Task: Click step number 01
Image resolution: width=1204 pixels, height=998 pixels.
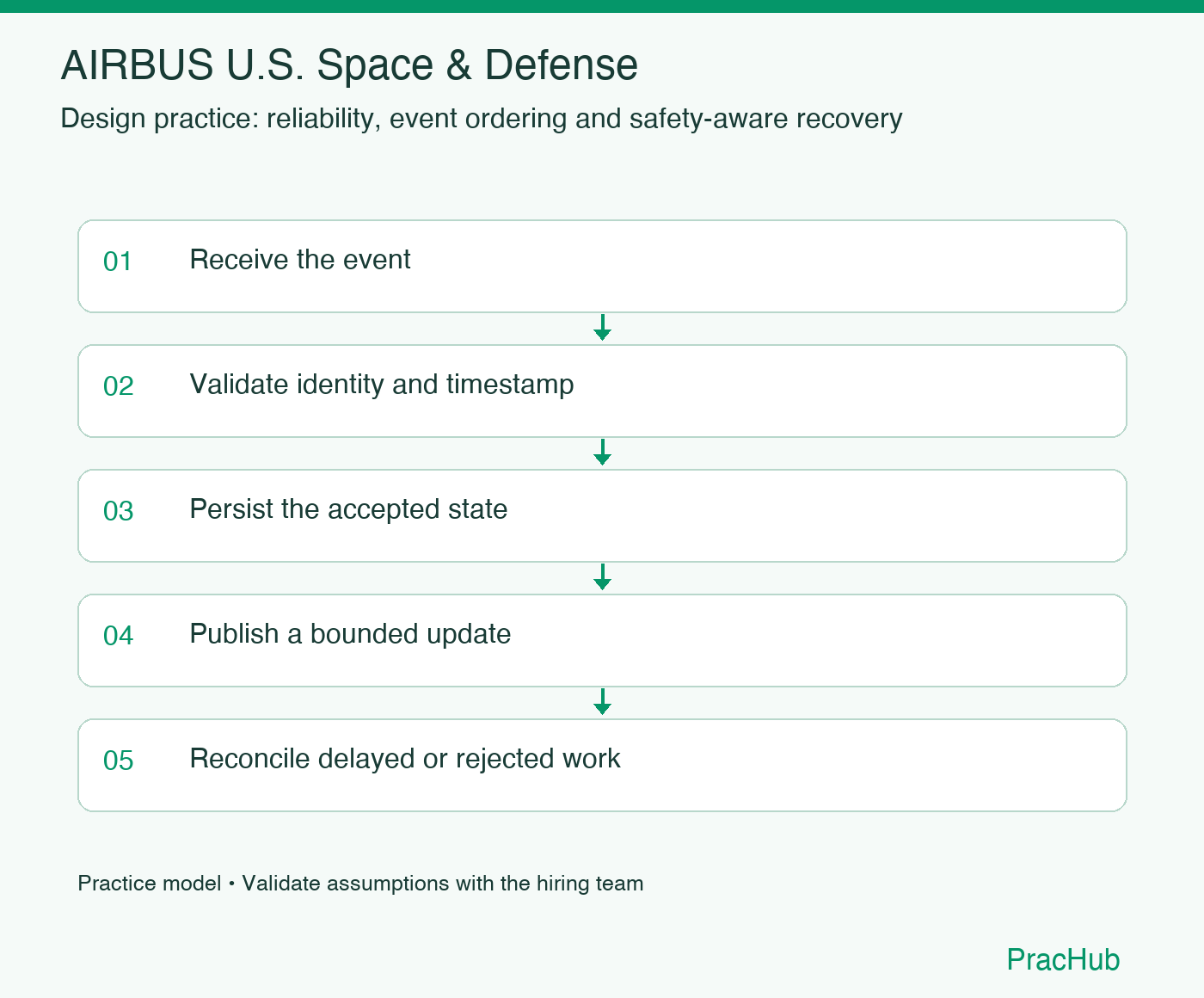Action: [118, 262]
